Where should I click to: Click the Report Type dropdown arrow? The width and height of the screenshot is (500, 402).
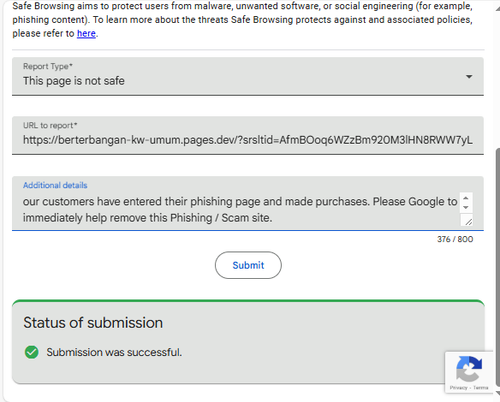click(x=469, y=77)
